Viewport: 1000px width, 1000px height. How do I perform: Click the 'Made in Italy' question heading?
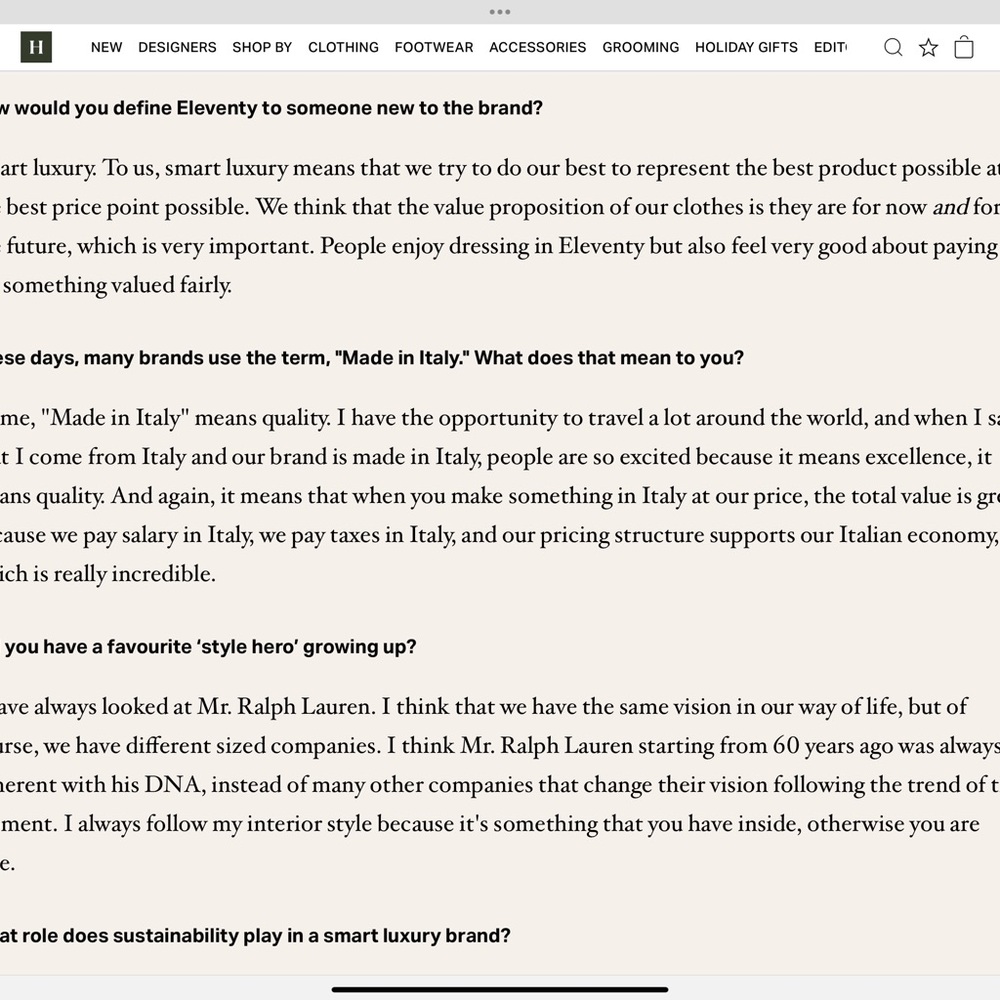(372, 358)
